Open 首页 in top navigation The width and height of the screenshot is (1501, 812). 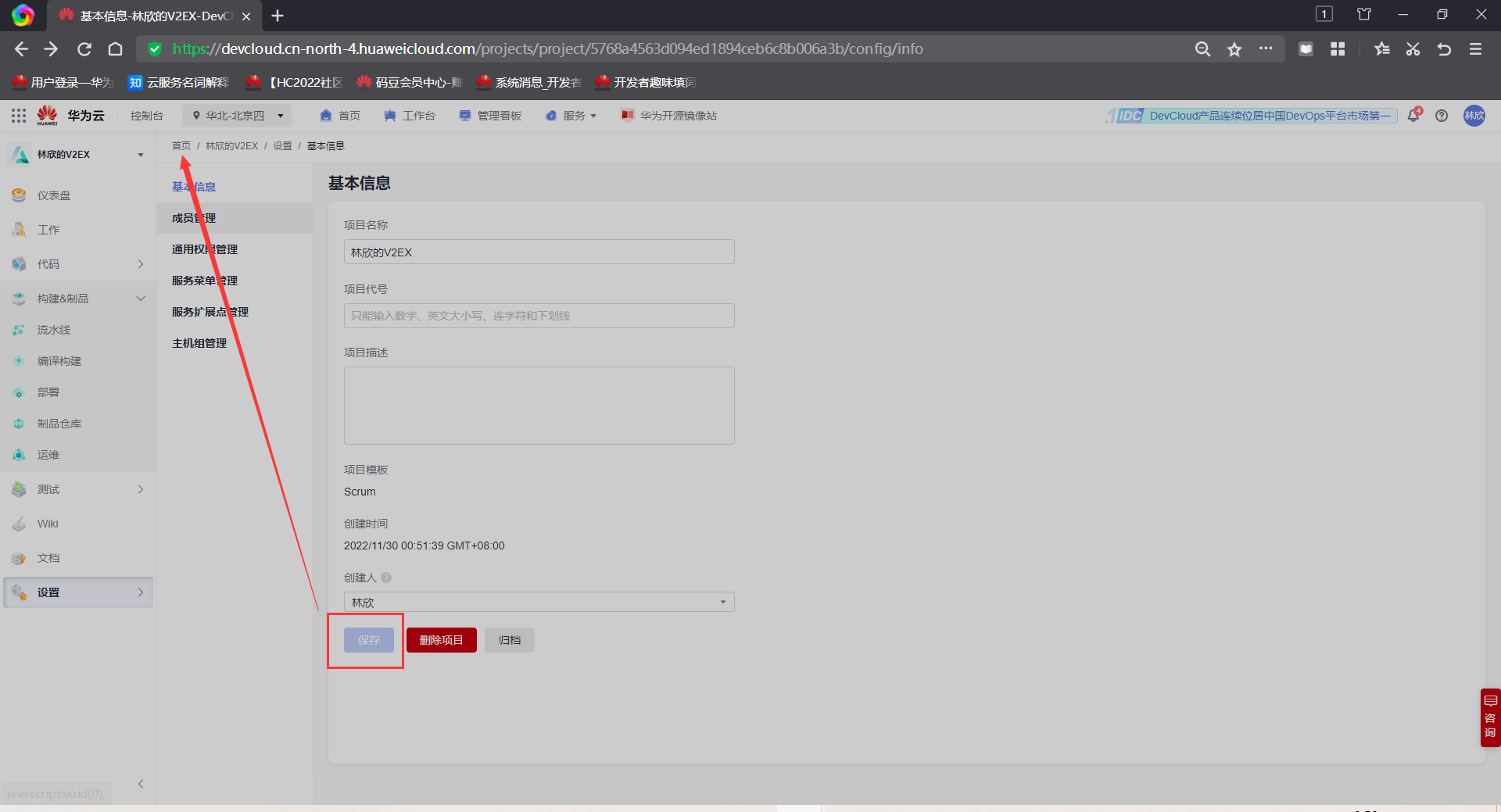click(x=340, y=116)
